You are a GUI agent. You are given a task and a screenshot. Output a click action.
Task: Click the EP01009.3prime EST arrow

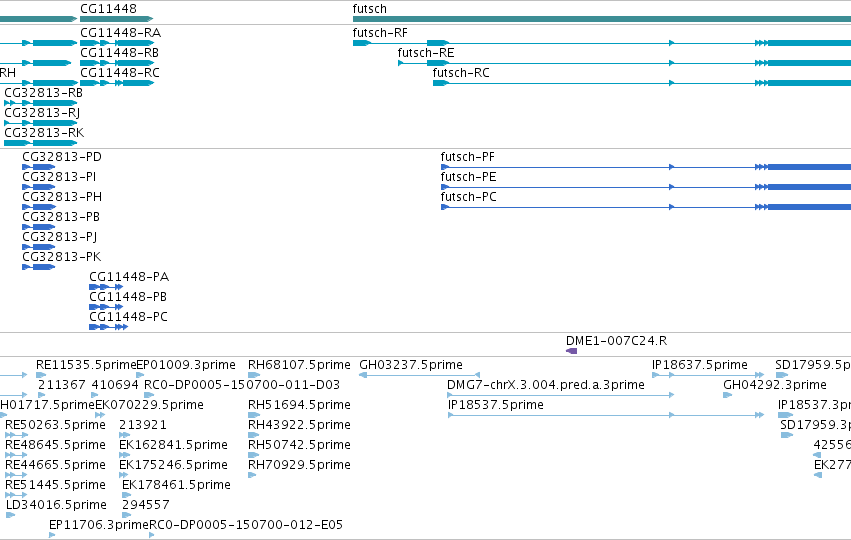140,375
